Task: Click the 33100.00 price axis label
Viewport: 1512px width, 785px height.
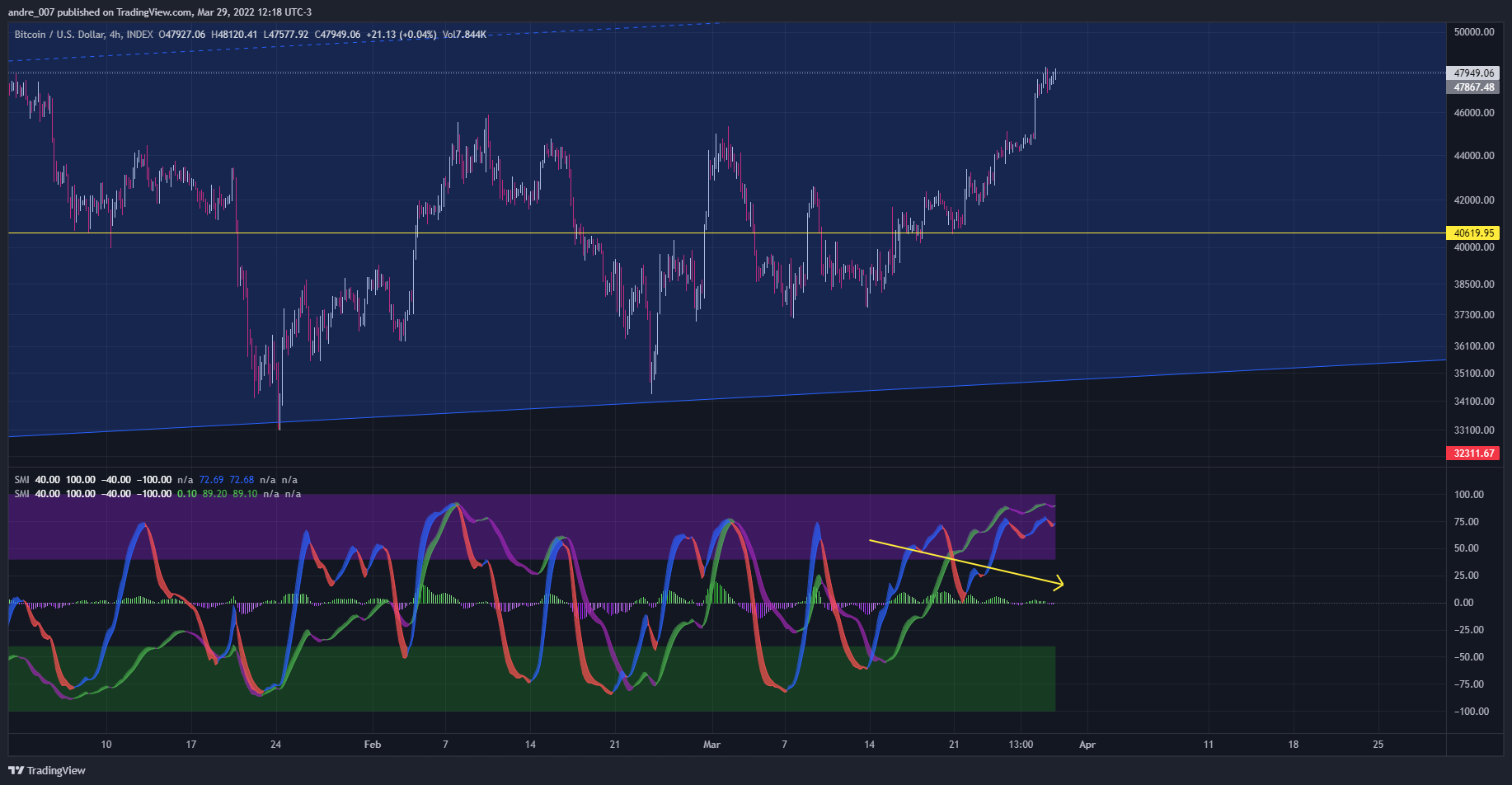Action: tap(1474, 430)
